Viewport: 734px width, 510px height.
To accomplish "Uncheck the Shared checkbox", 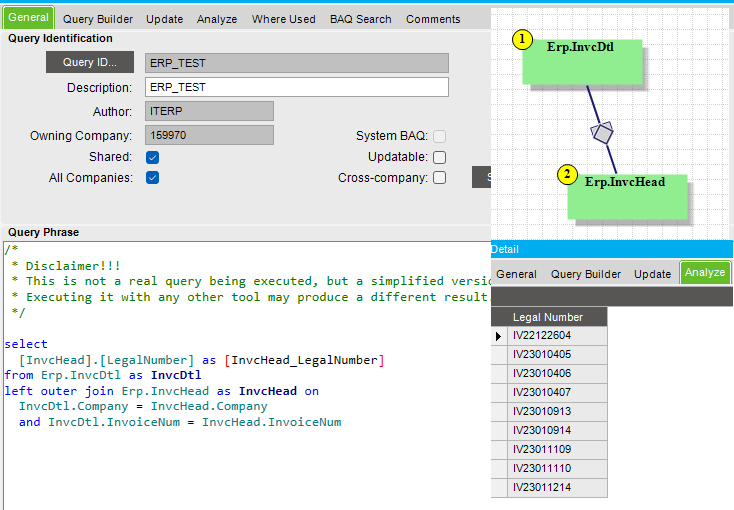I will point(153,157).
